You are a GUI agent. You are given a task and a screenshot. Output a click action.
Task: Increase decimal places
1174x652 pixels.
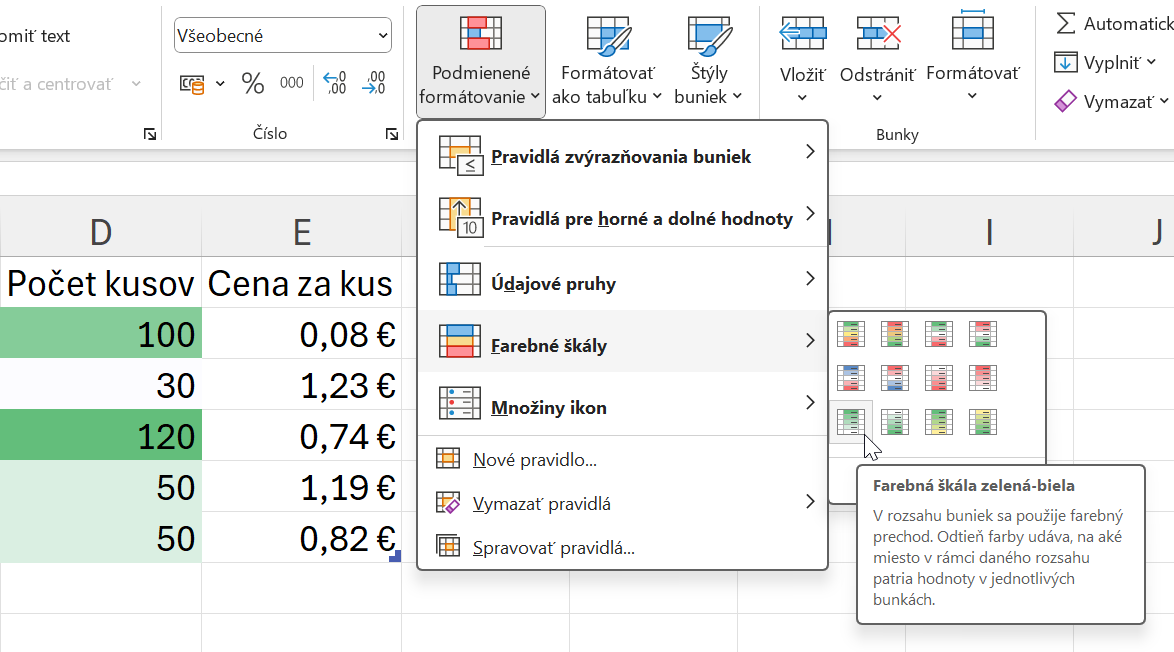click(334, 83)
